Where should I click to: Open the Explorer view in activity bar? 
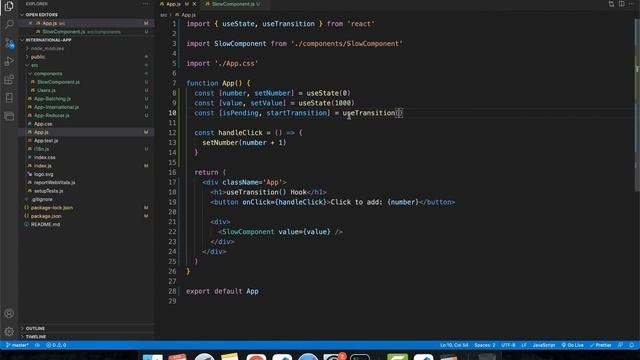pos(9,6)
